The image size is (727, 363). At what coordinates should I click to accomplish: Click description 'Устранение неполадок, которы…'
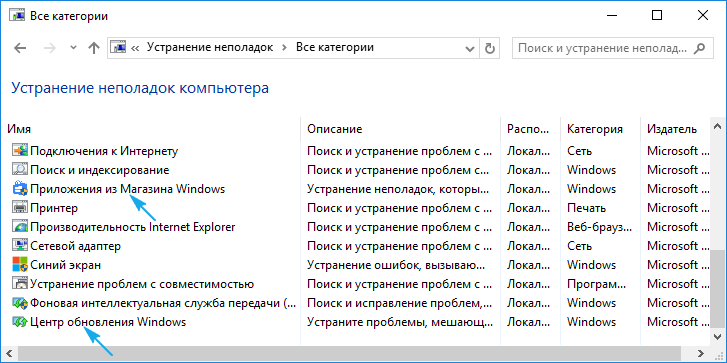tap(399, 189)
